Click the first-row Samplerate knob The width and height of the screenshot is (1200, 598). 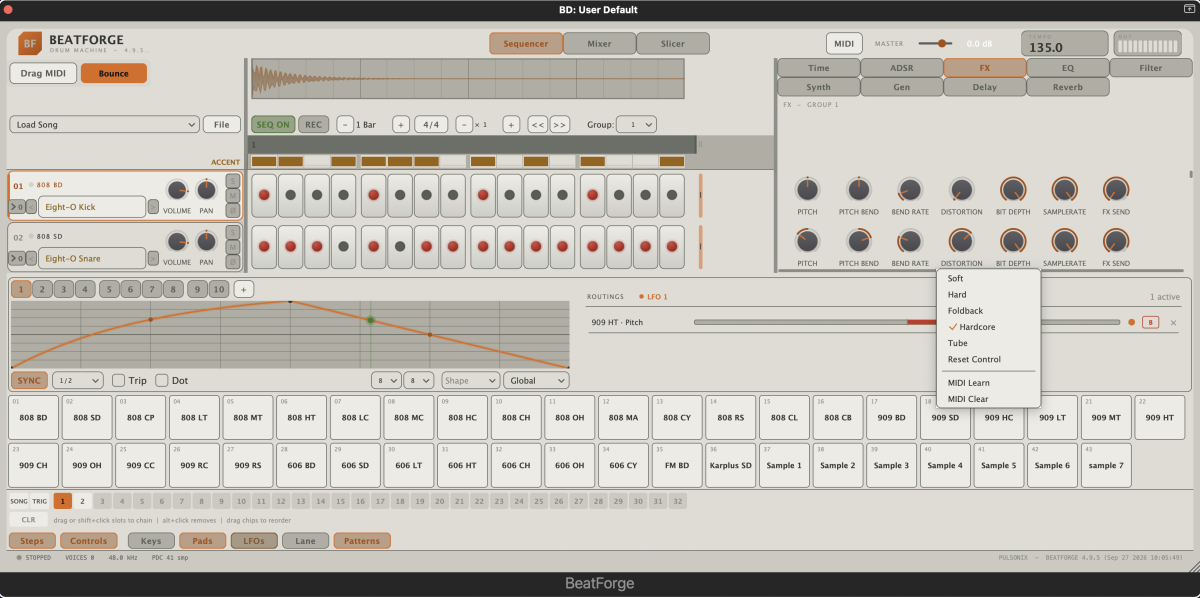[x=1064, y=190]
